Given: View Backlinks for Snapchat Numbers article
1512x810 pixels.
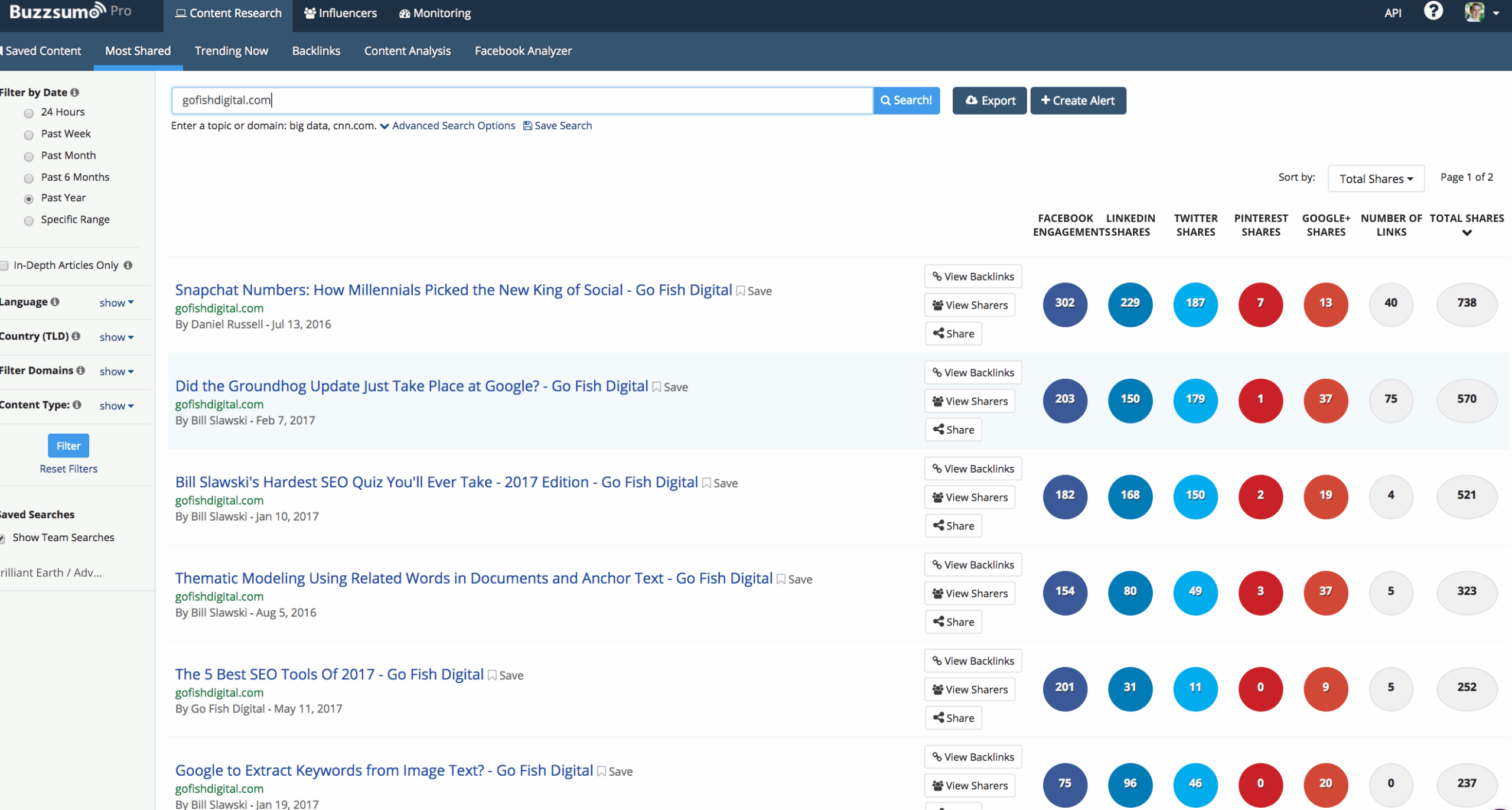Looking at the screenshot, I should click(x=973, y=276).
